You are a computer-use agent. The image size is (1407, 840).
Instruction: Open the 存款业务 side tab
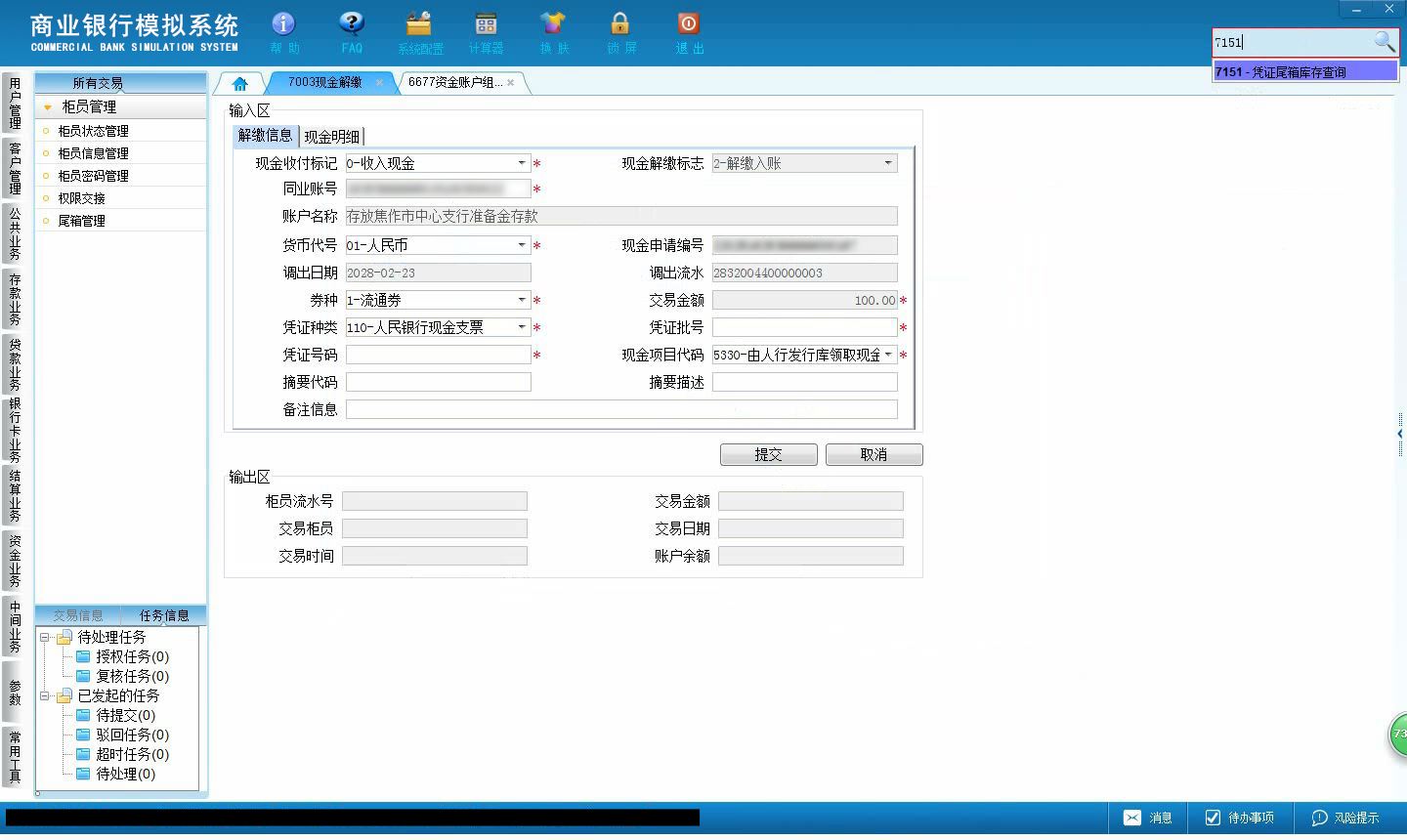click(15, 299)
